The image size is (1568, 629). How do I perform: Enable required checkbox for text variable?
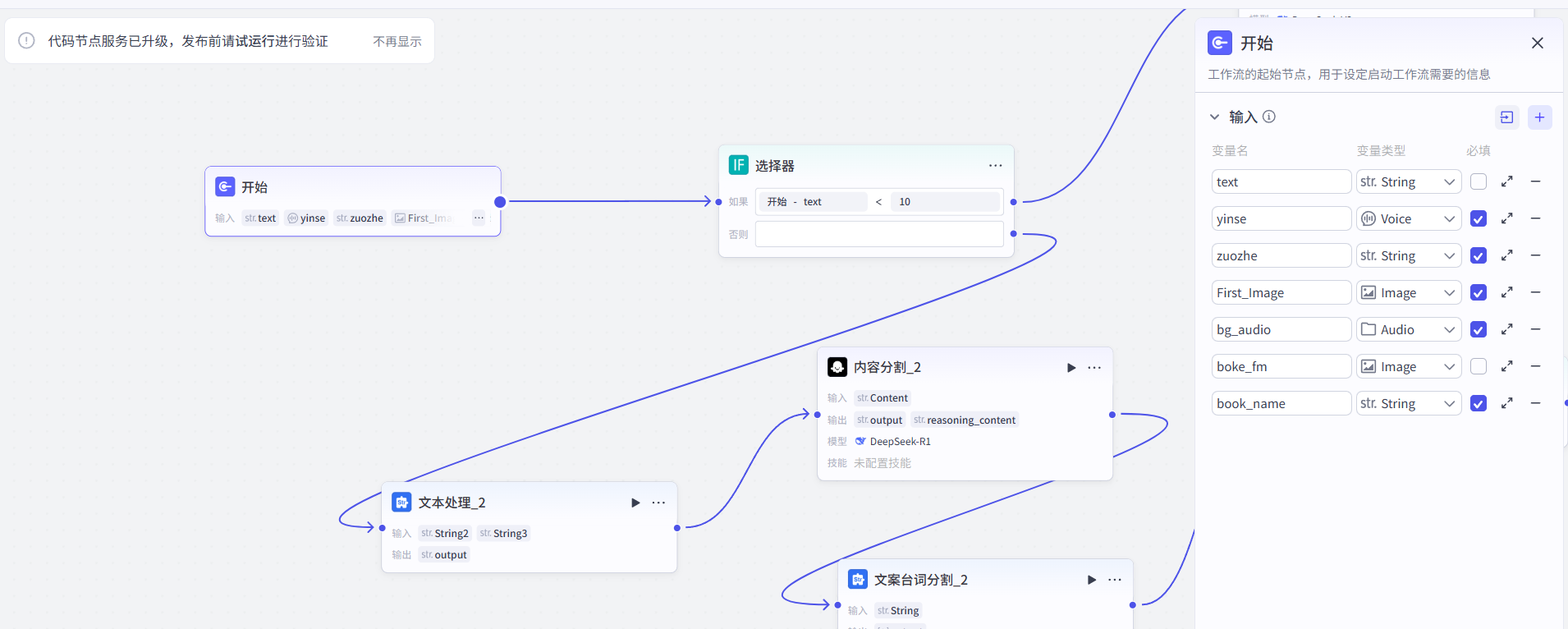(1478, 181)
